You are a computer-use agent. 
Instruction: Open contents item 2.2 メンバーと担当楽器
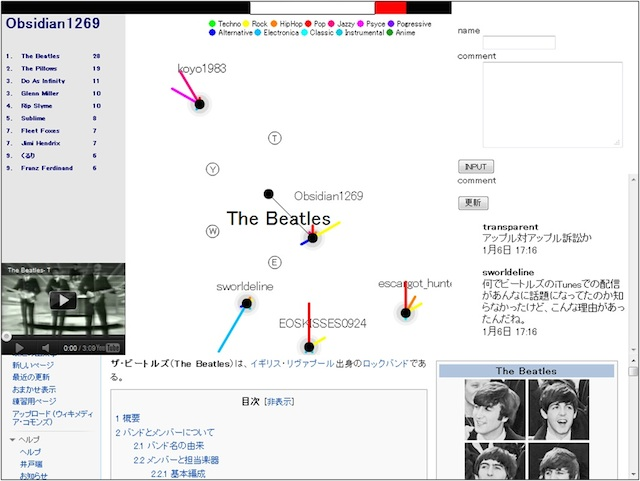176,460
